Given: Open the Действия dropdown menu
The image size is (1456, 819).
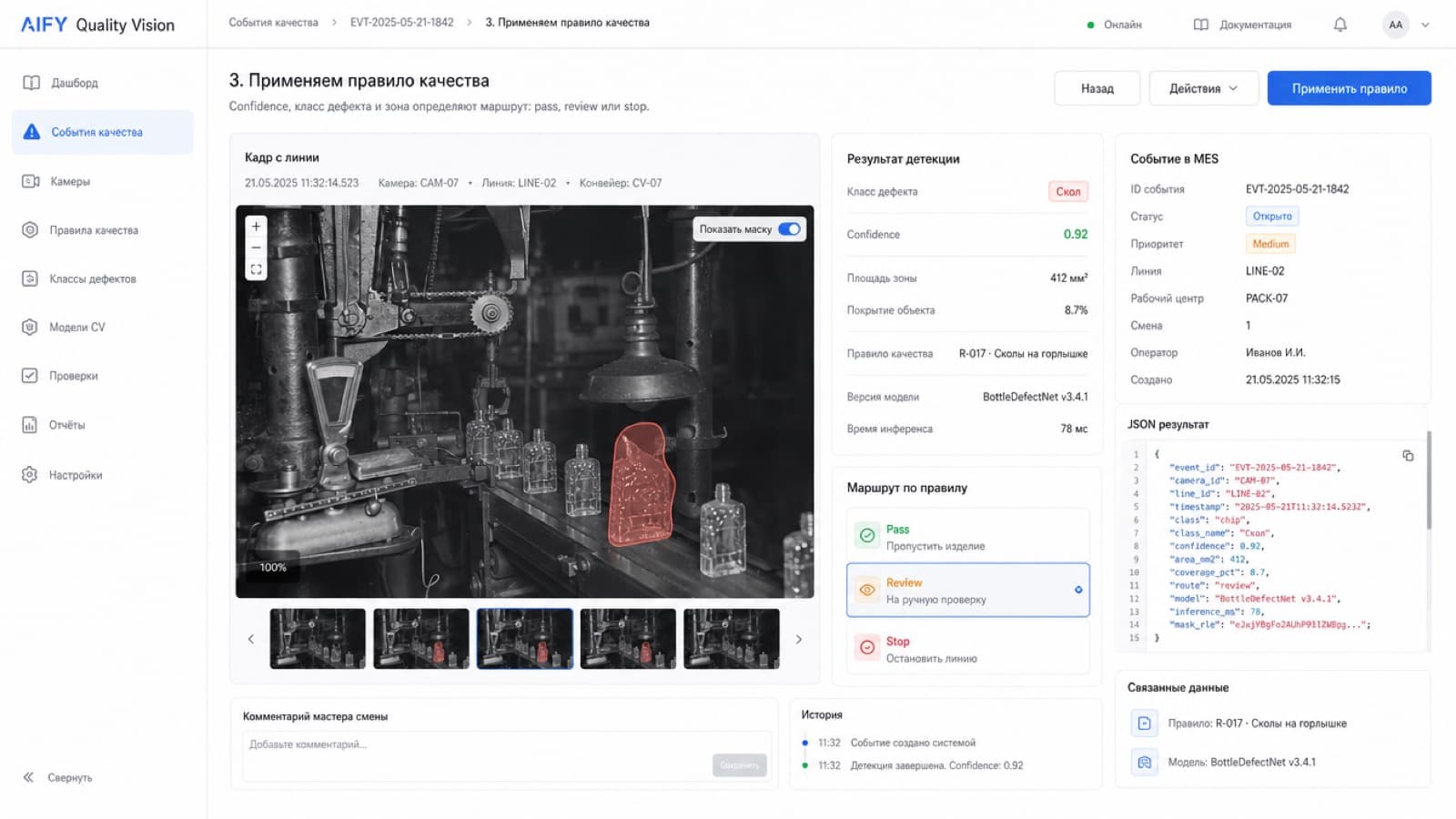Looking at the screenshot, I should pyautogui.click(x=1203, y=88).
